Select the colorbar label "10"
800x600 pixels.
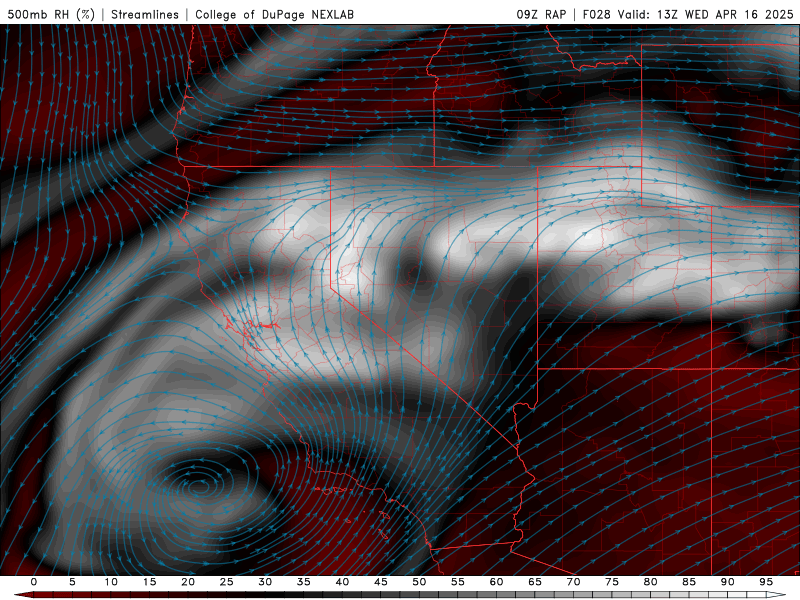tap(111, 582)
